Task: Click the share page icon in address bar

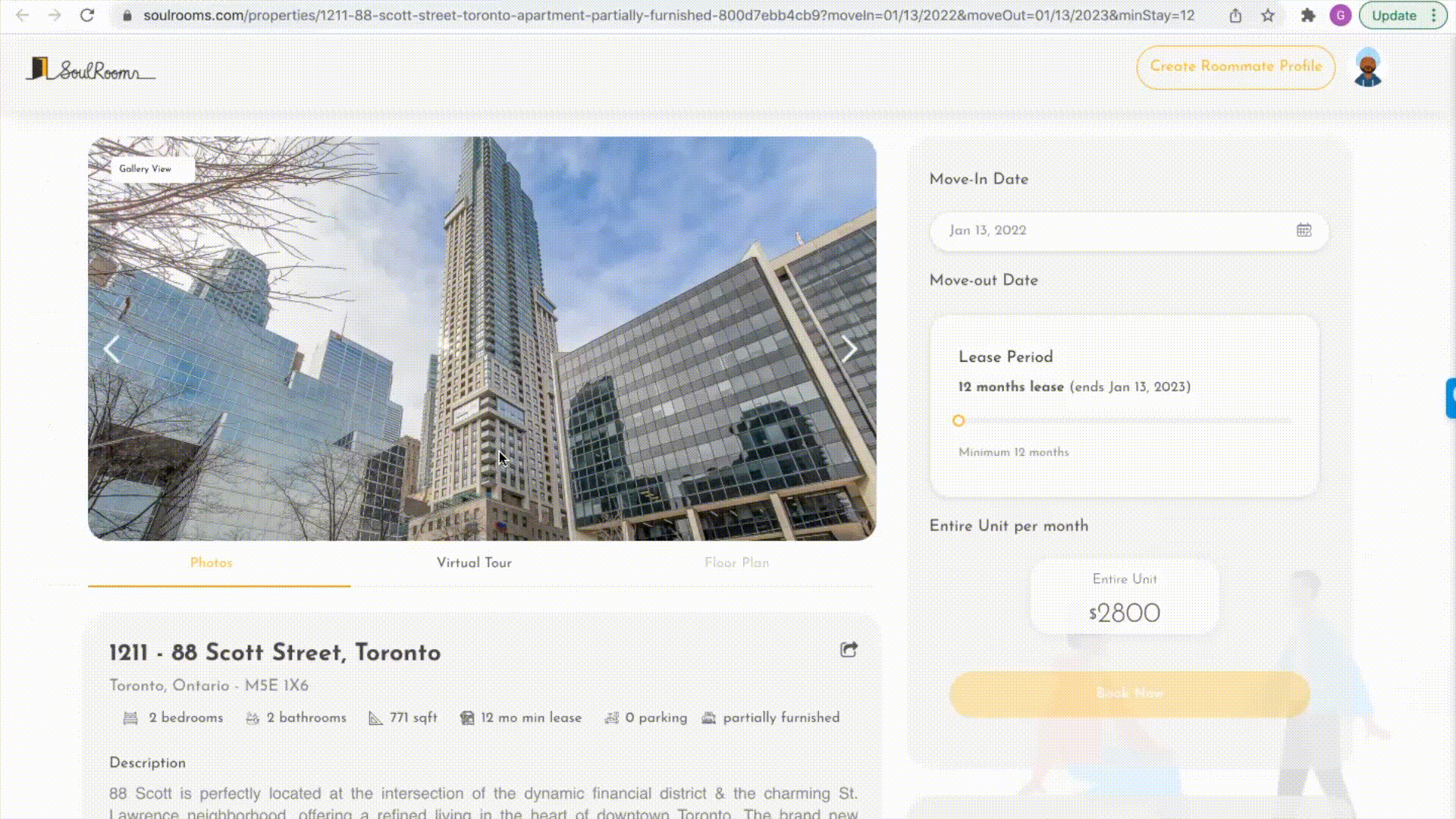Action: pos(1235,15)
